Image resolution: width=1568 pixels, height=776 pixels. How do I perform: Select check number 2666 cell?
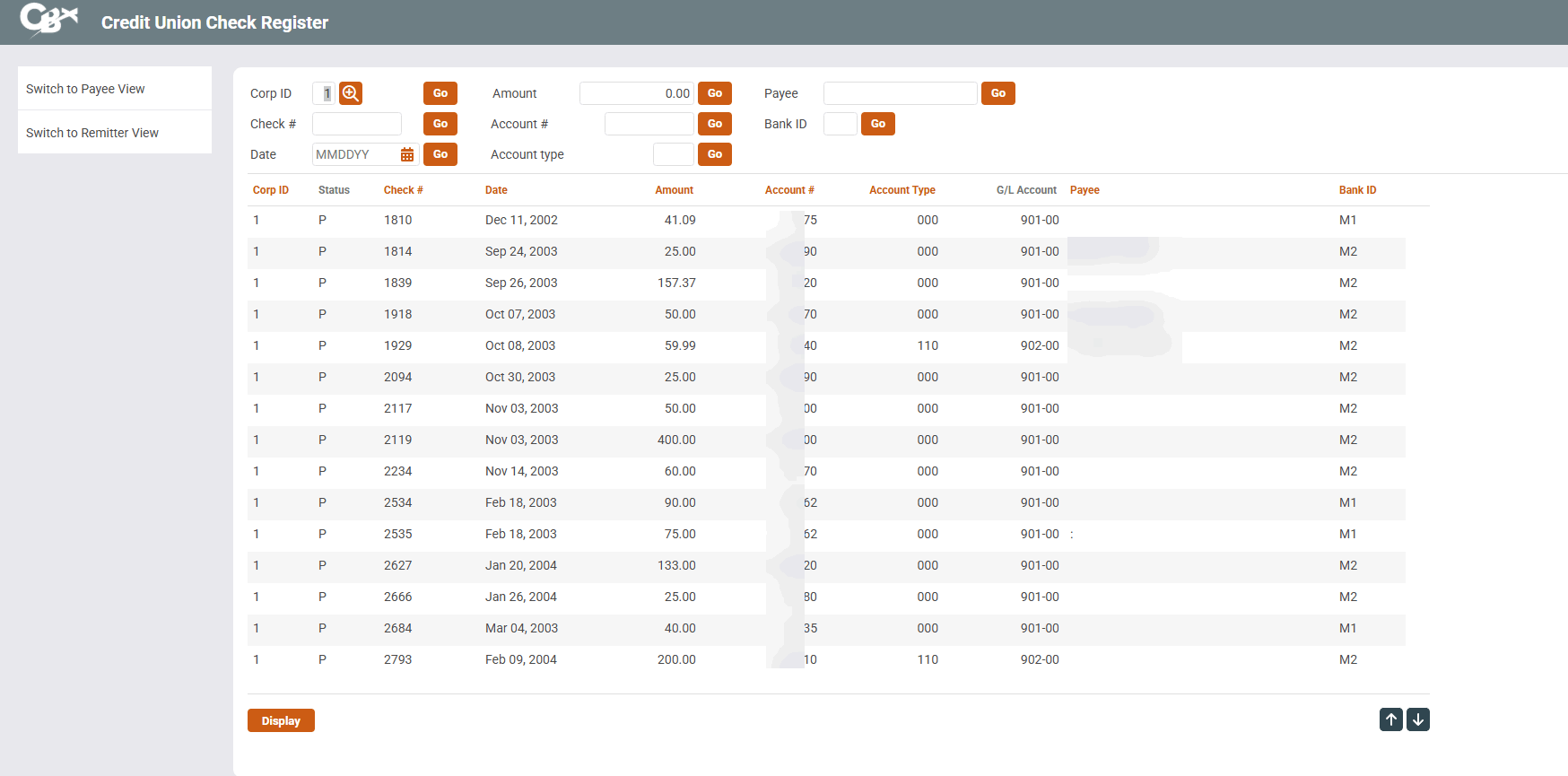click(398, 597)
